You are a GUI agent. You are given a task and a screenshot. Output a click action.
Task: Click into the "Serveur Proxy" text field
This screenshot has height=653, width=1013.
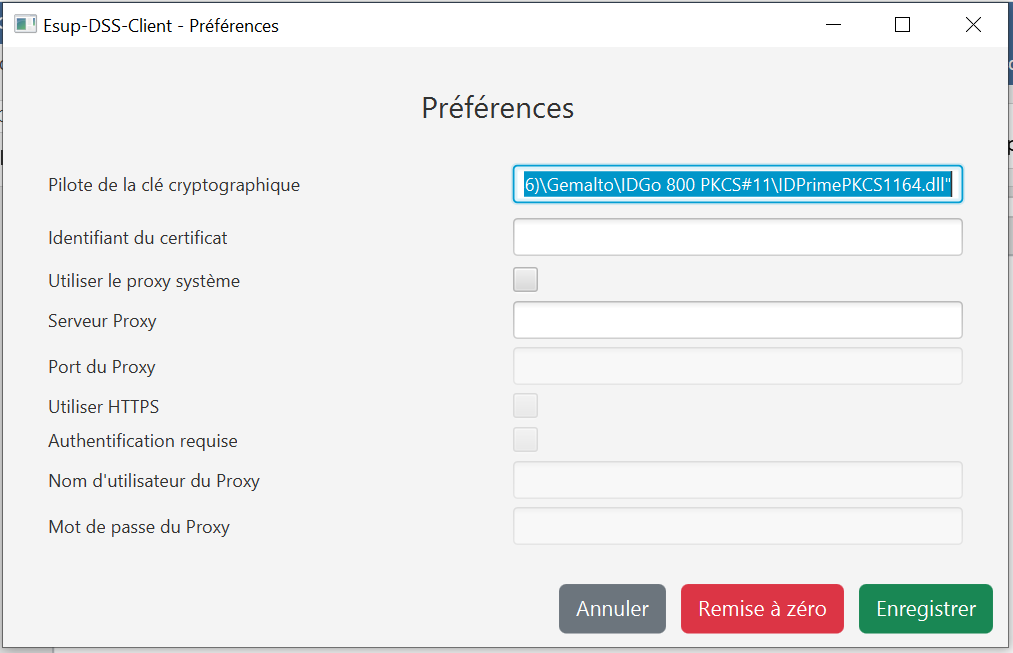tap(737, 320)
